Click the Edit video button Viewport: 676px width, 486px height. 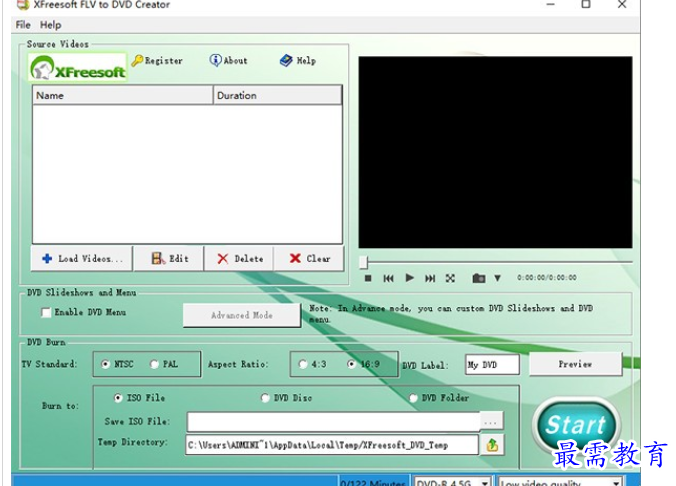tap(169, 259)
